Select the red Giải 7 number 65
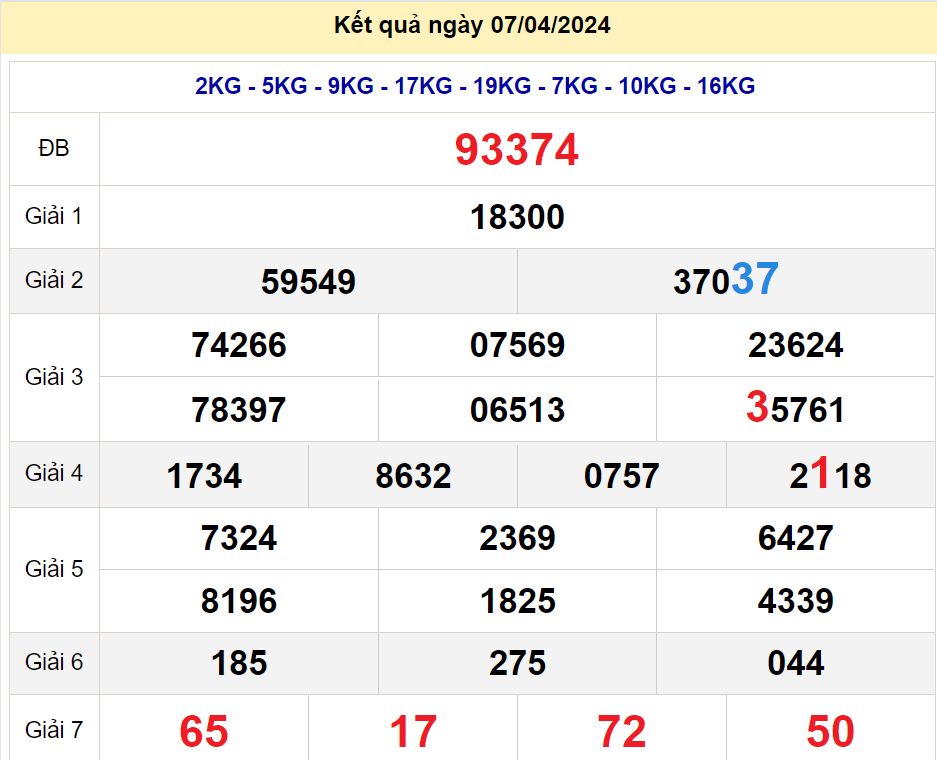This screenshot has width=937, height=760. tap(204, 732)
